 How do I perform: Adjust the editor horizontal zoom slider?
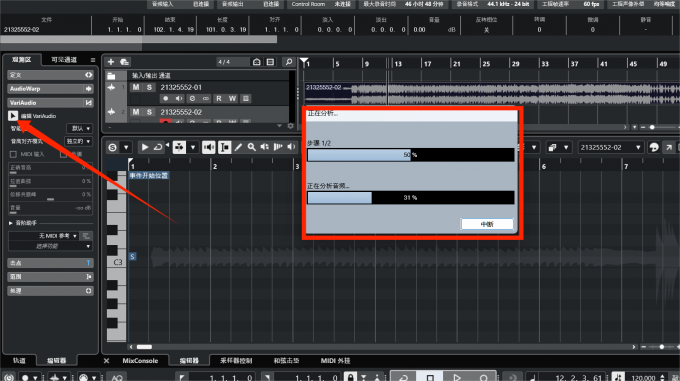pyautogui.click(x=661, y=347)
